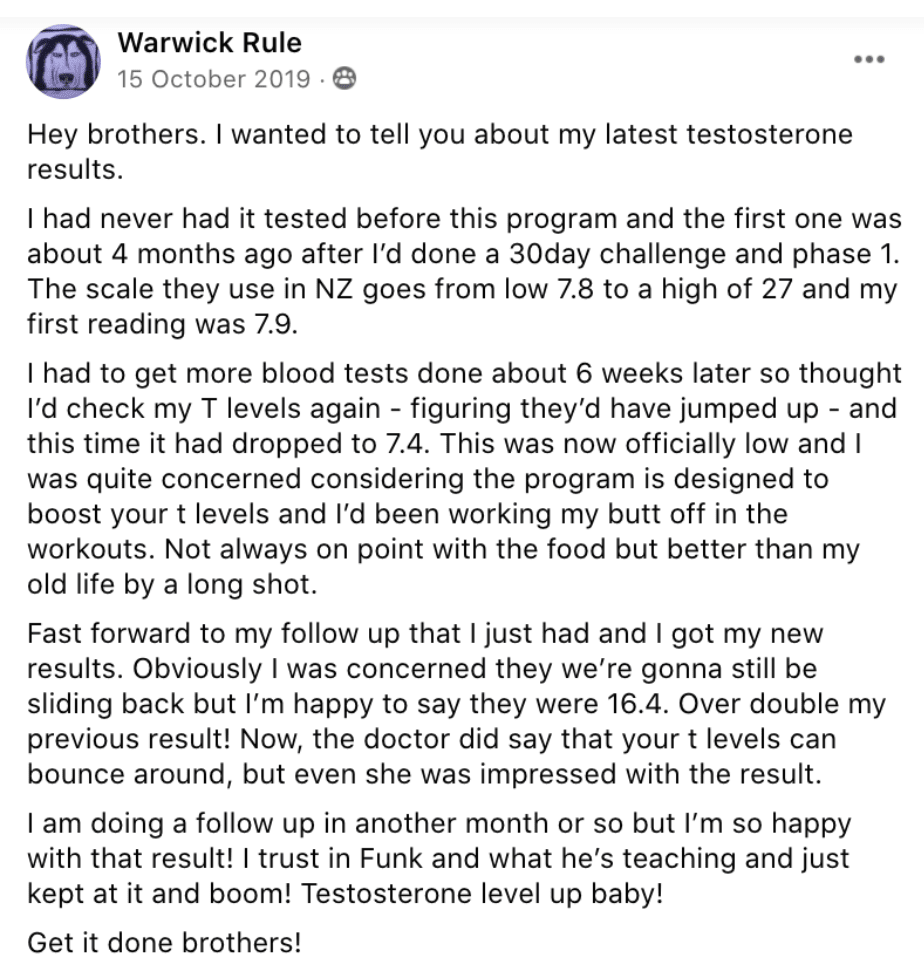The image size is (924, 980).
Task: Click the name "Funk" in the post
Action: point(391,858)
